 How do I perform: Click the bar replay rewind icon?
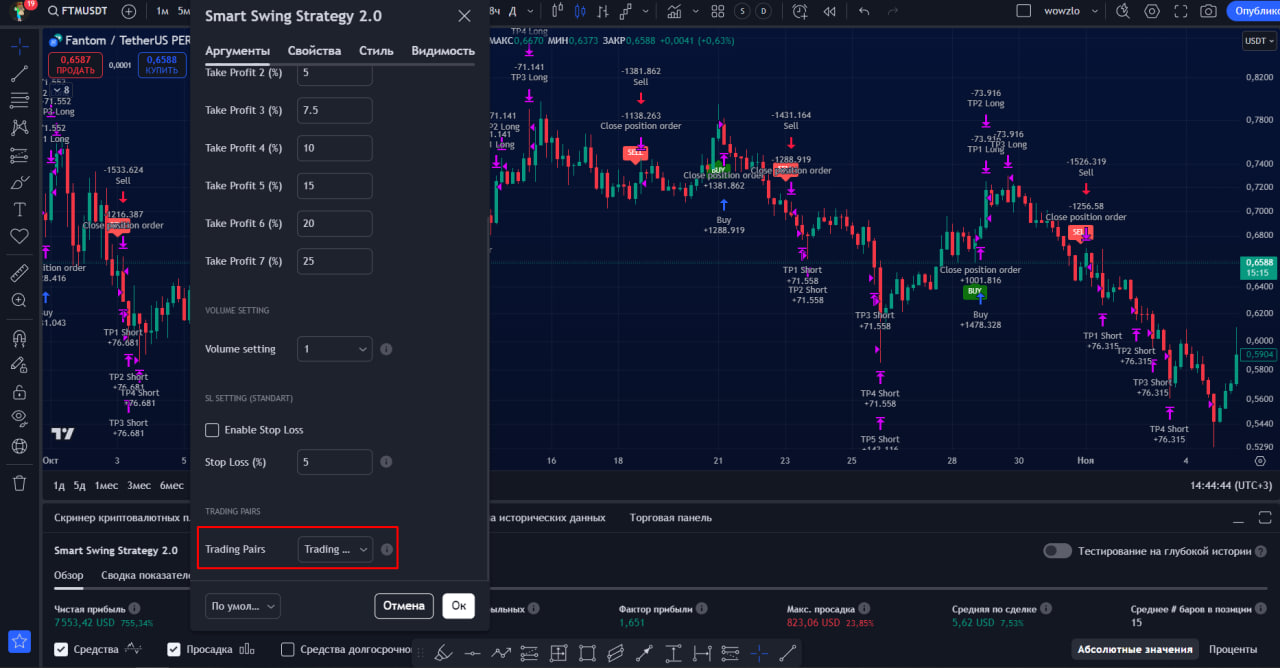829,12
